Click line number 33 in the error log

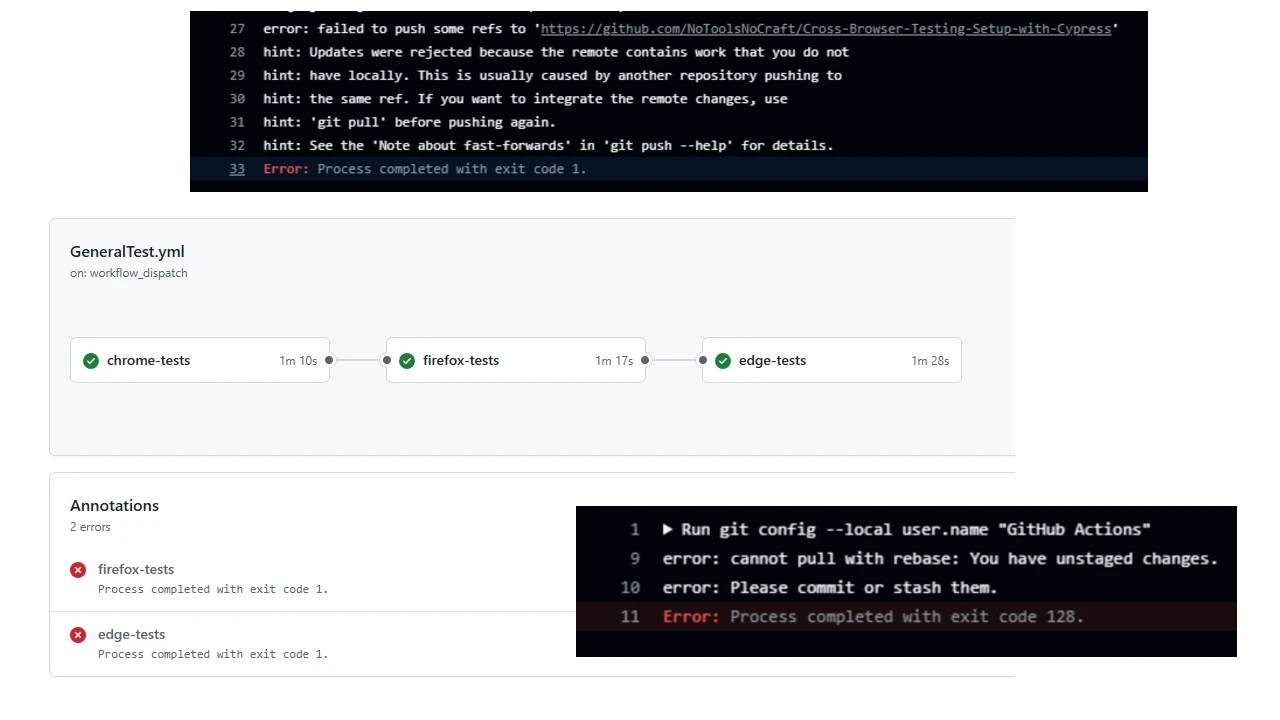coord(237,169)
